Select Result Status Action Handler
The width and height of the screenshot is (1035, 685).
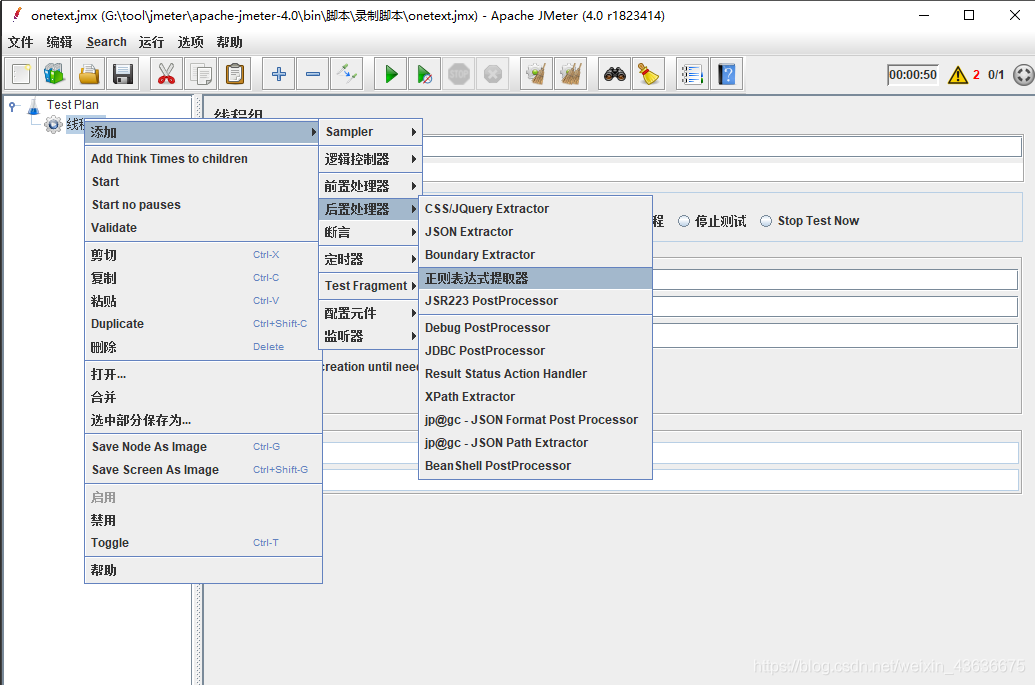[535, 374]
